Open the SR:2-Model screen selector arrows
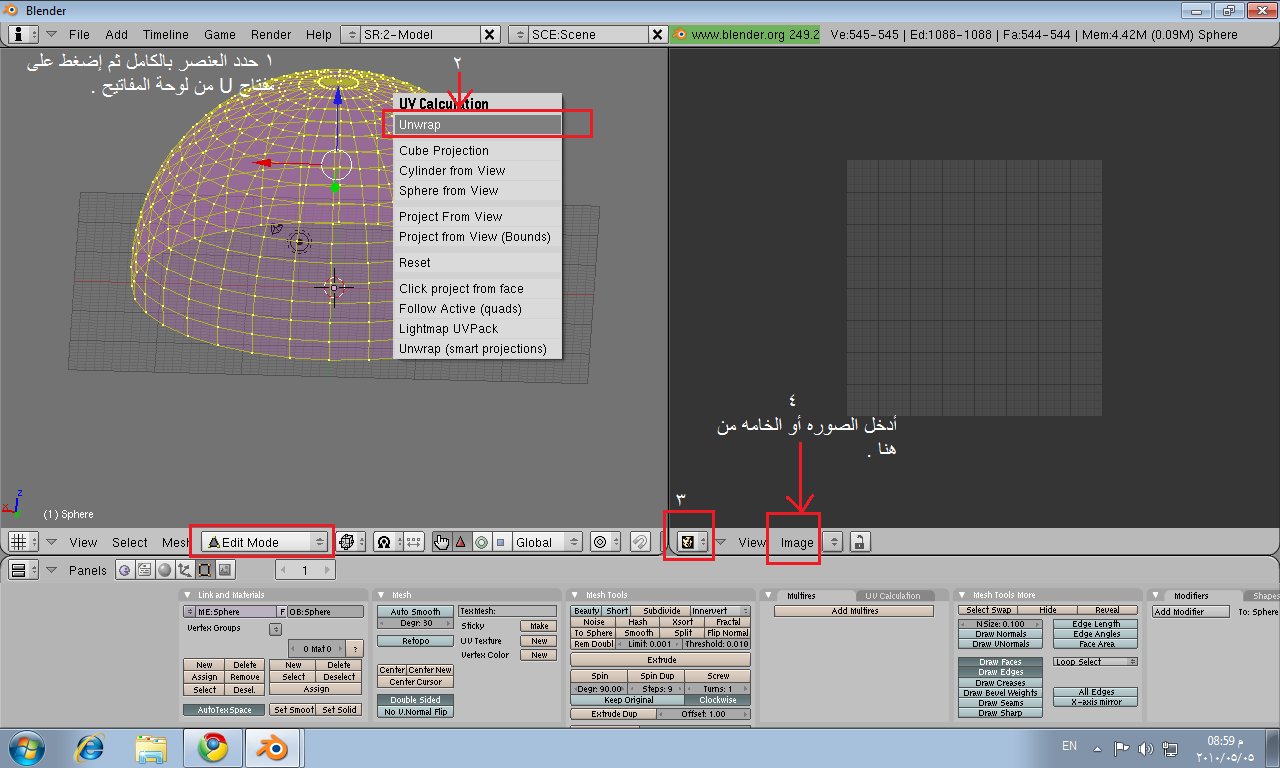This screenshot has height=768, width=1280. [x=350, y=34]
